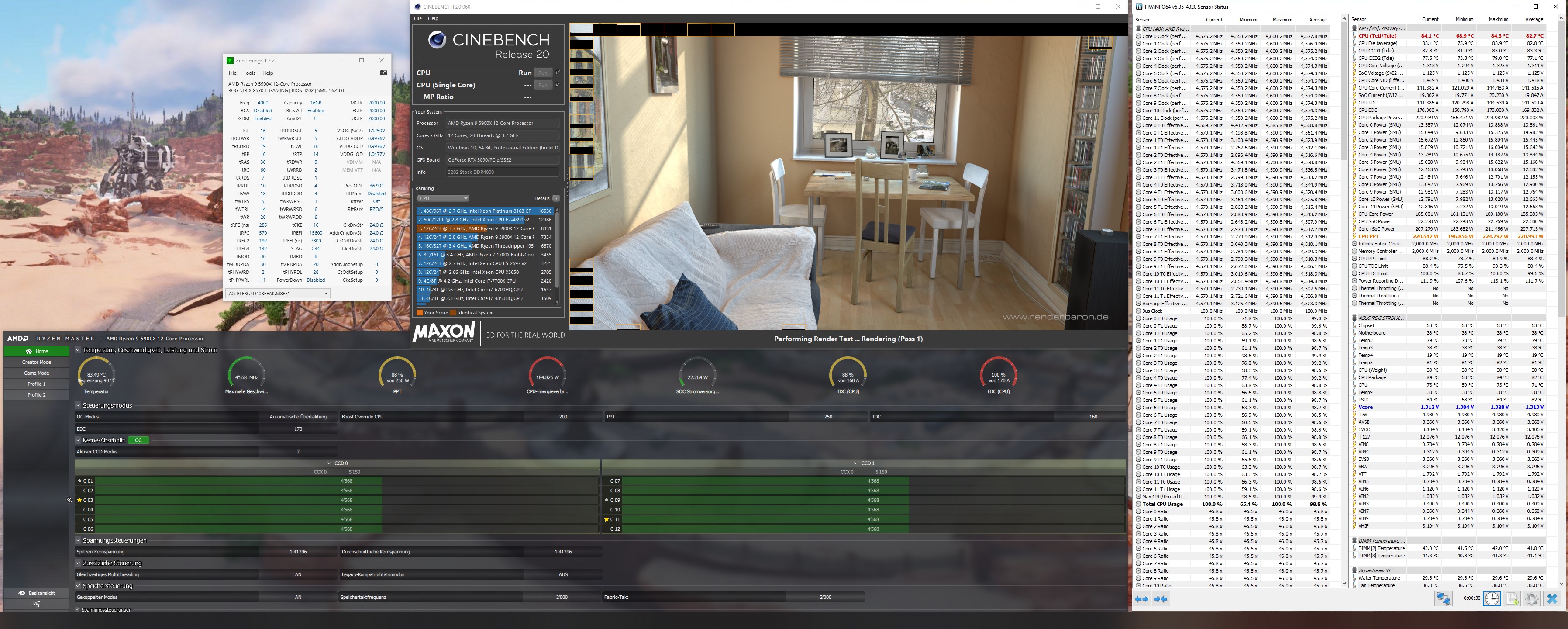Toggle the OC switch beside Kerne-Abschnitt

coord(139,440)
